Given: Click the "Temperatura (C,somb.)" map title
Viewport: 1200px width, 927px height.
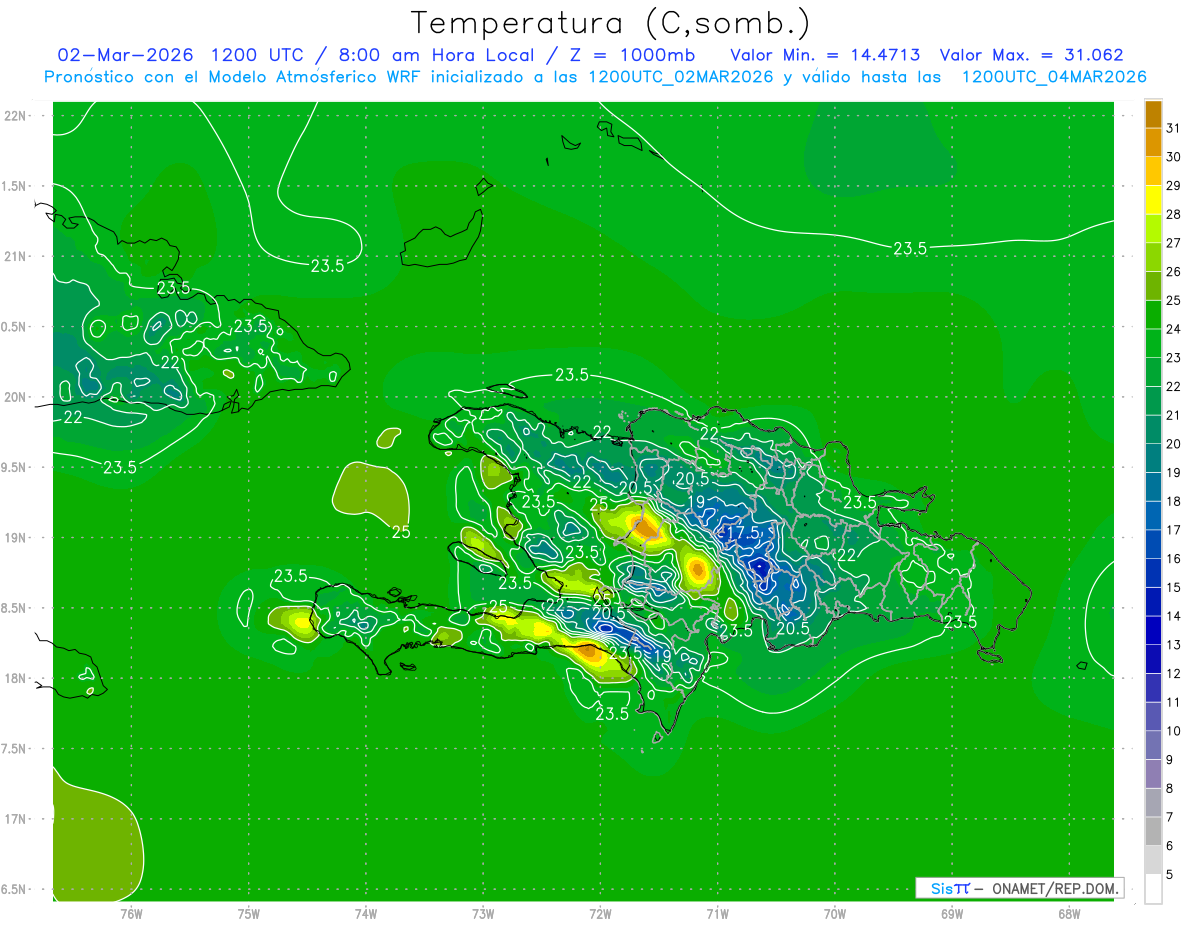Looking at the screenshot, I should [x=611, y=23].
